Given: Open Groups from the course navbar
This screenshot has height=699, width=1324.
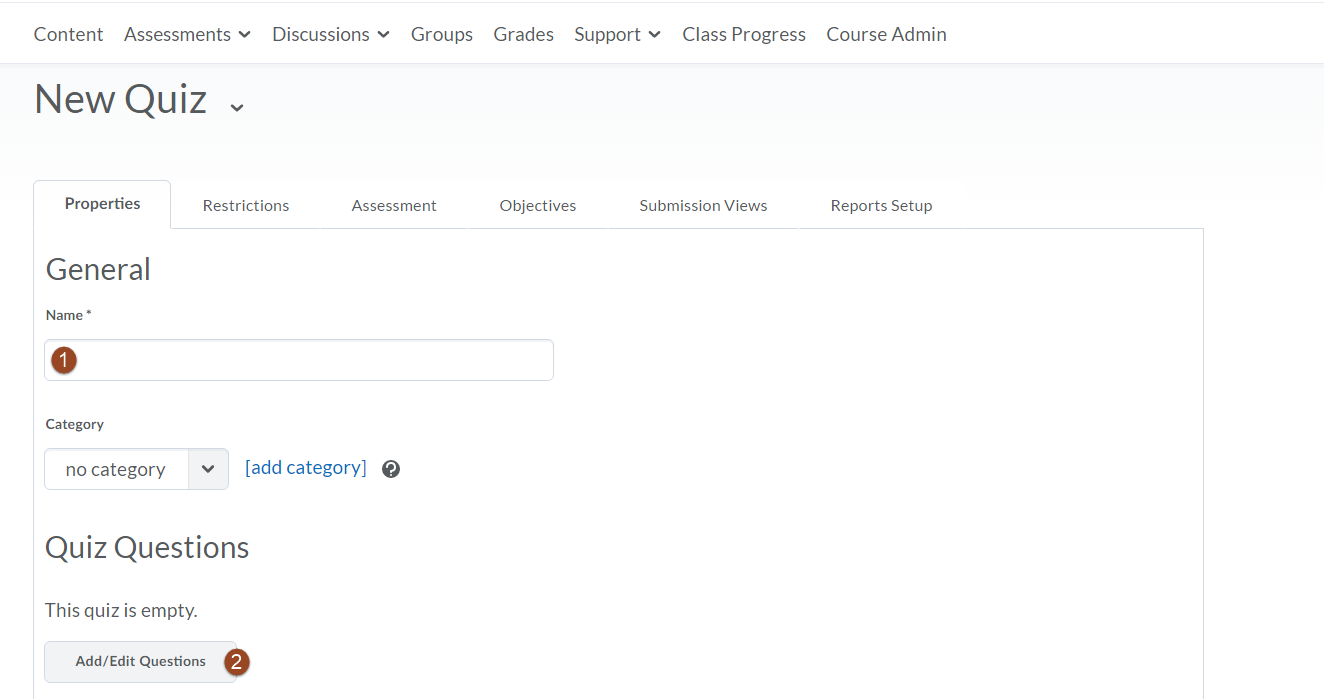Looking at the screenshot, I should coord(442,34).
